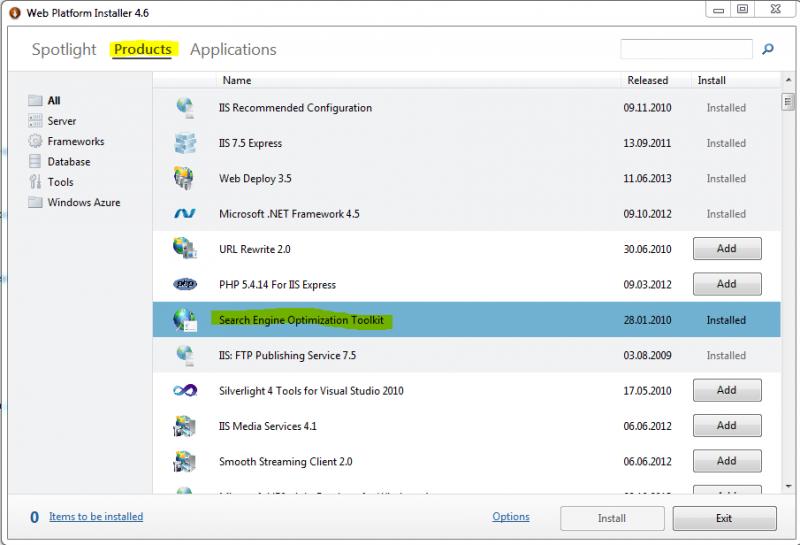
Task: Select the All category
Action: [54, 101]
